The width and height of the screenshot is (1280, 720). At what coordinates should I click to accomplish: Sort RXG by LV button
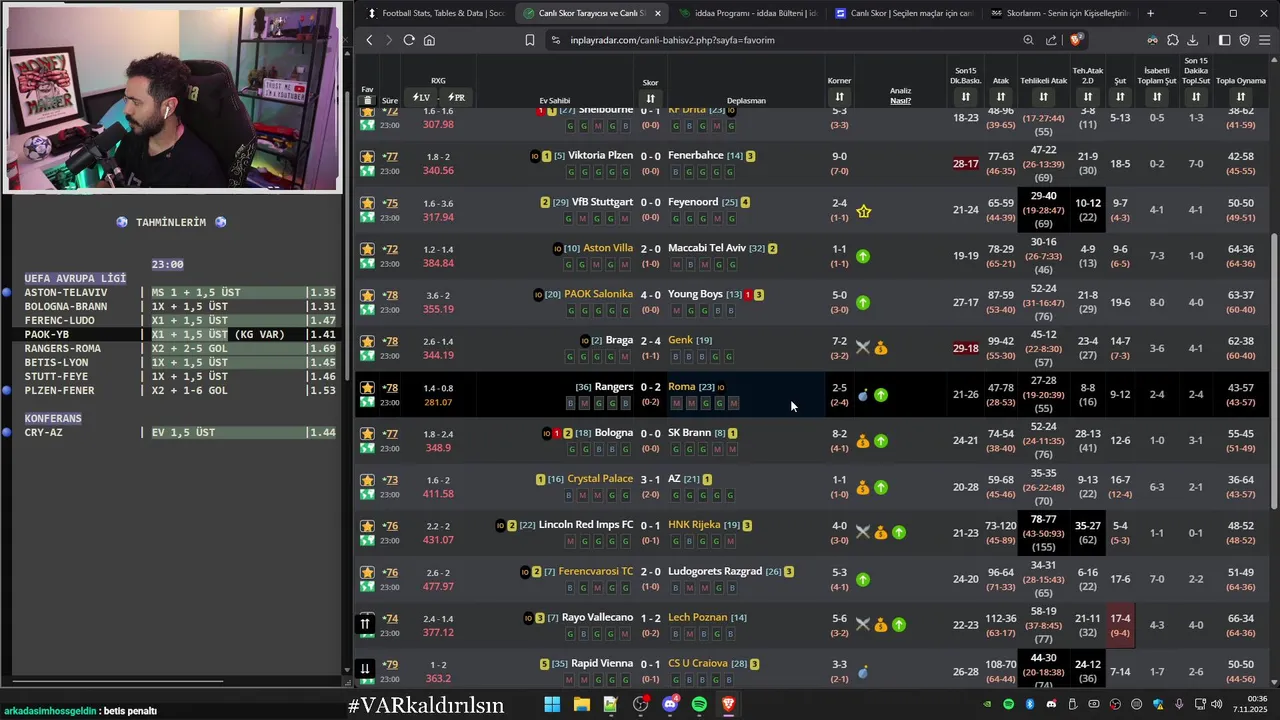pos(421,97)
